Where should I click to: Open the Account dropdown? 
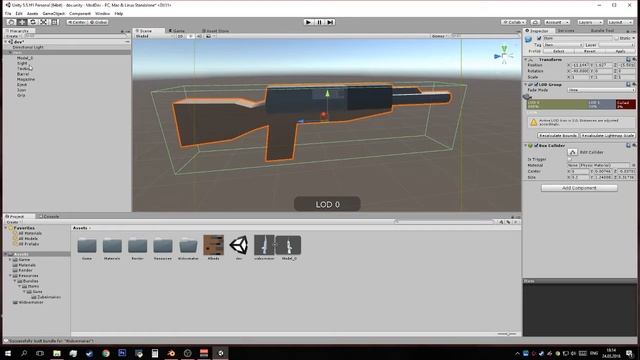pyautogui.click(x=557, y=22)
